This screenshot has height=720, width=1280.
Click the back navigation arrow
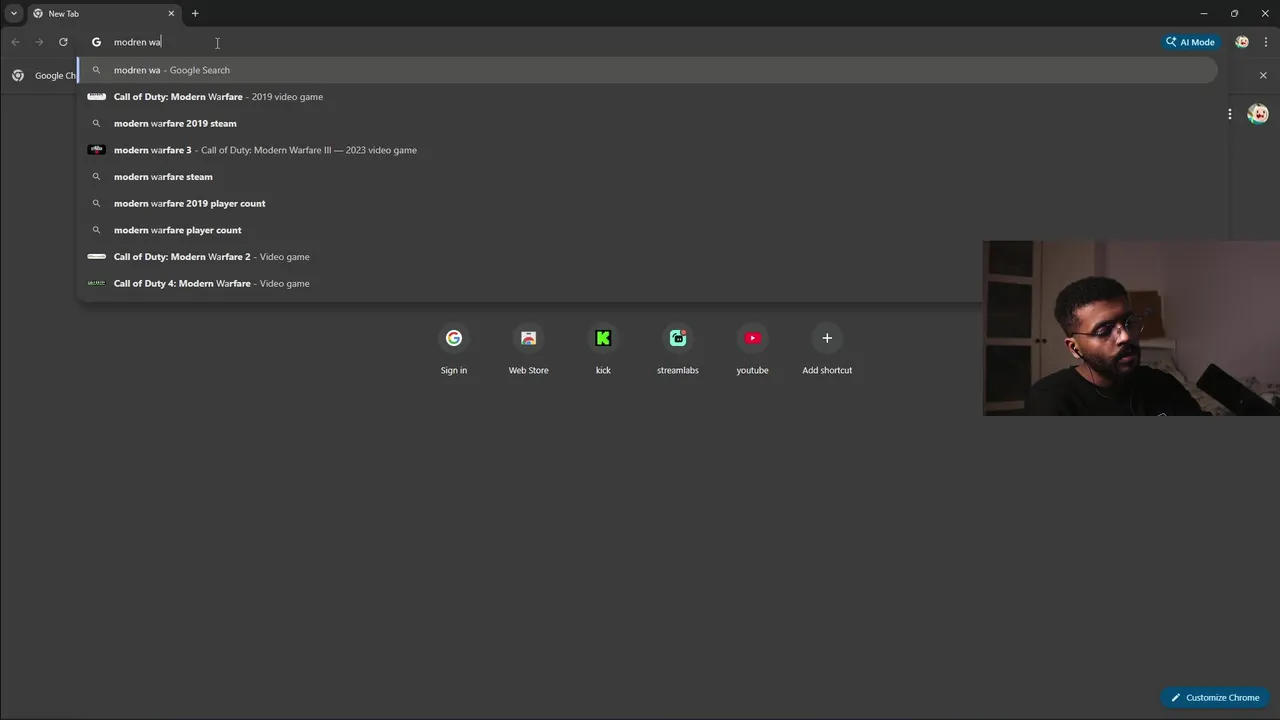click(15, 42)
